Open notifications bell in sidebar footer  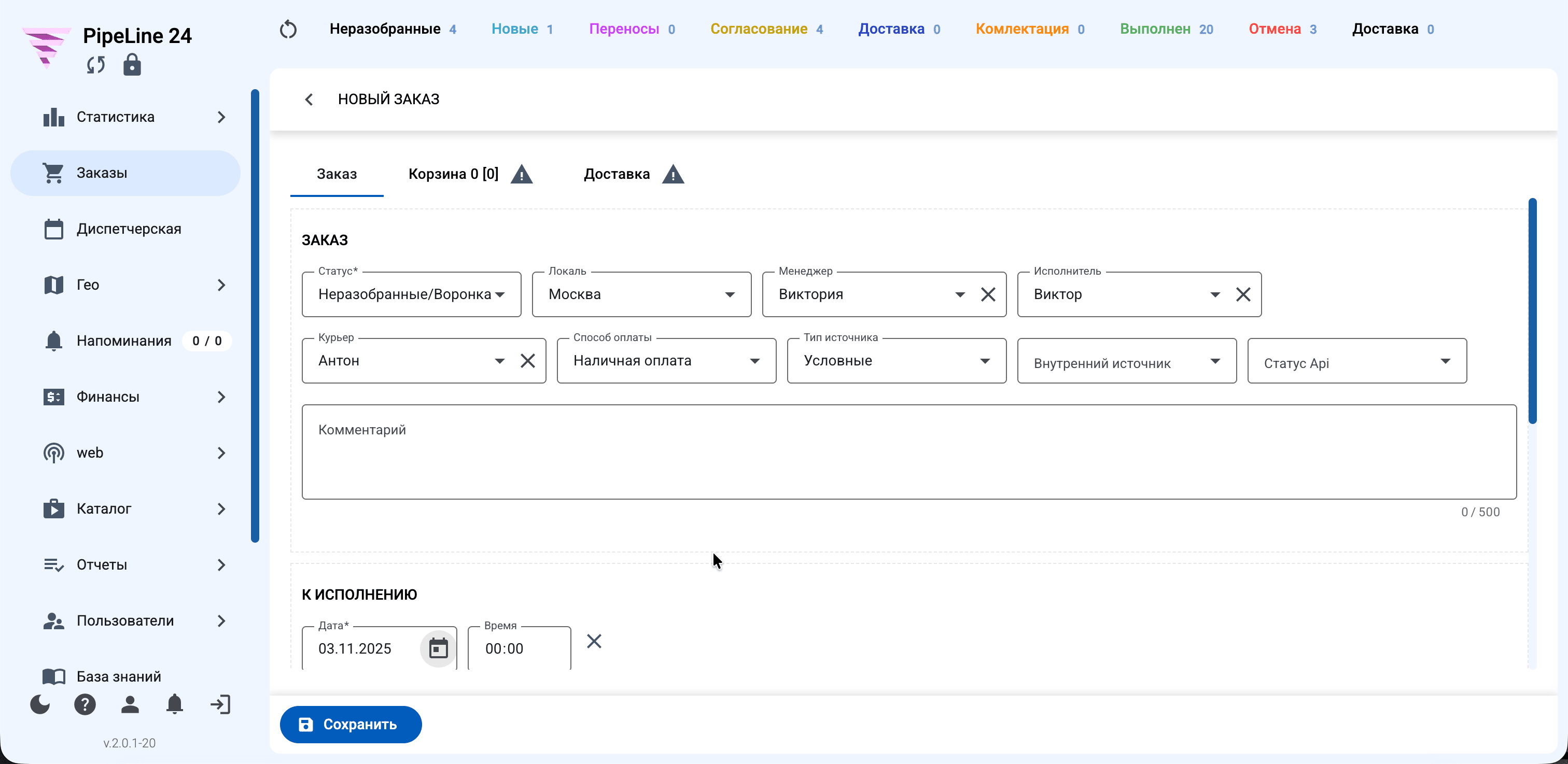[175, 704]
